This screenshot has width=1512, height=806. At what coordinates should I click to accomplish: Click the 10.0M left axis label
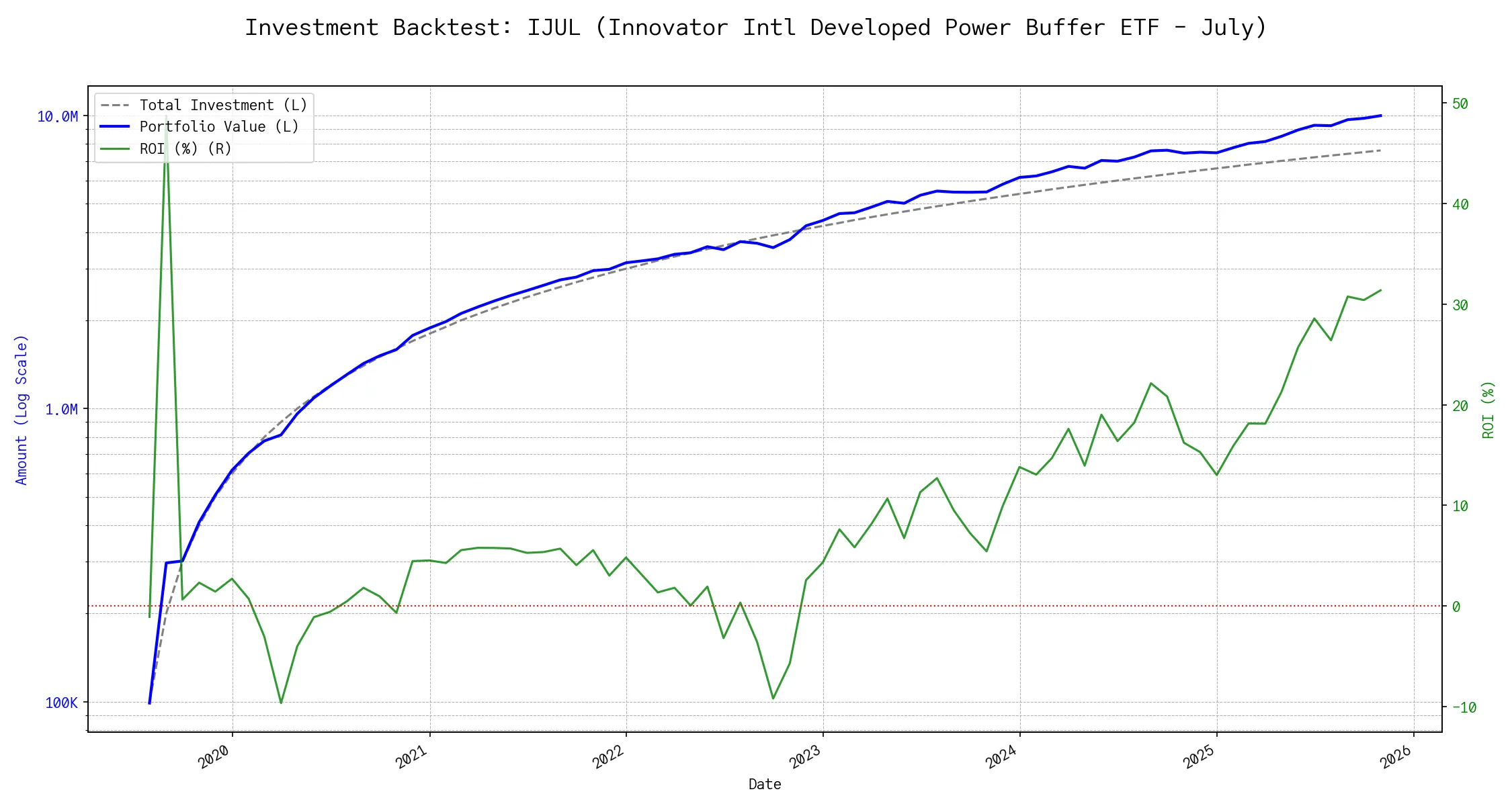57,117
